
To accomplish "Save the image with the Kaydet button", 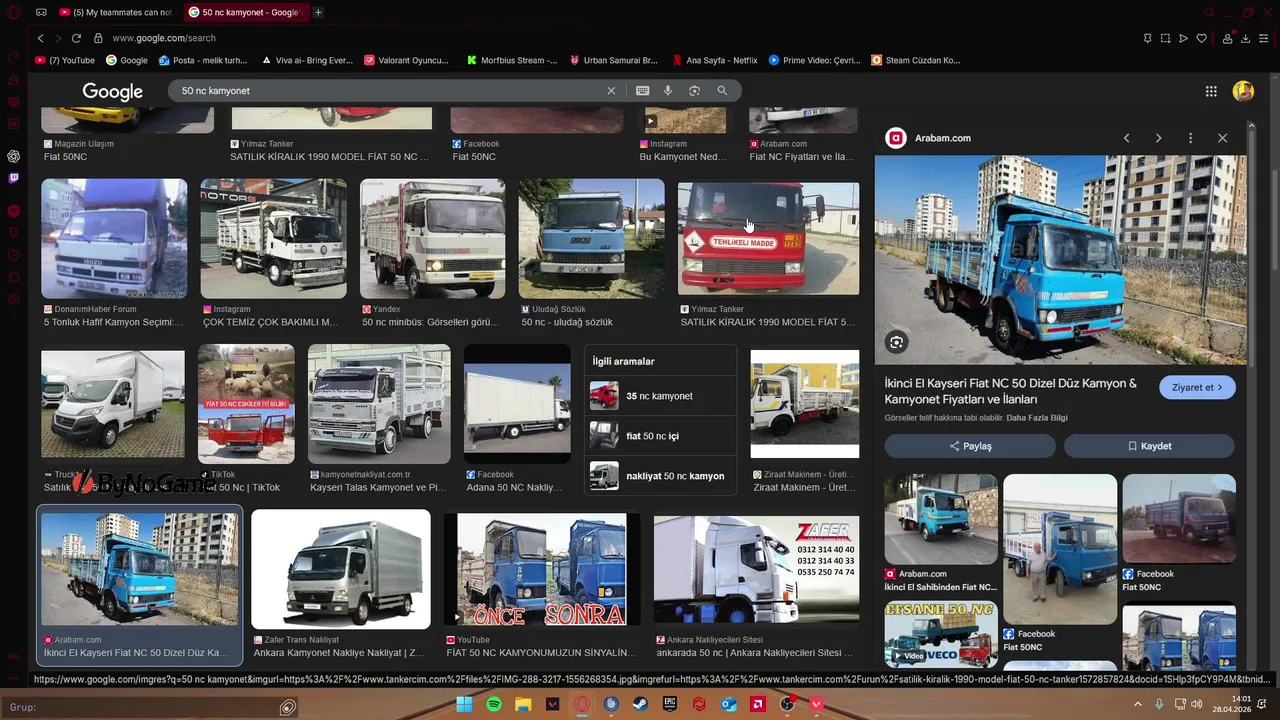I will (1149, 446).
